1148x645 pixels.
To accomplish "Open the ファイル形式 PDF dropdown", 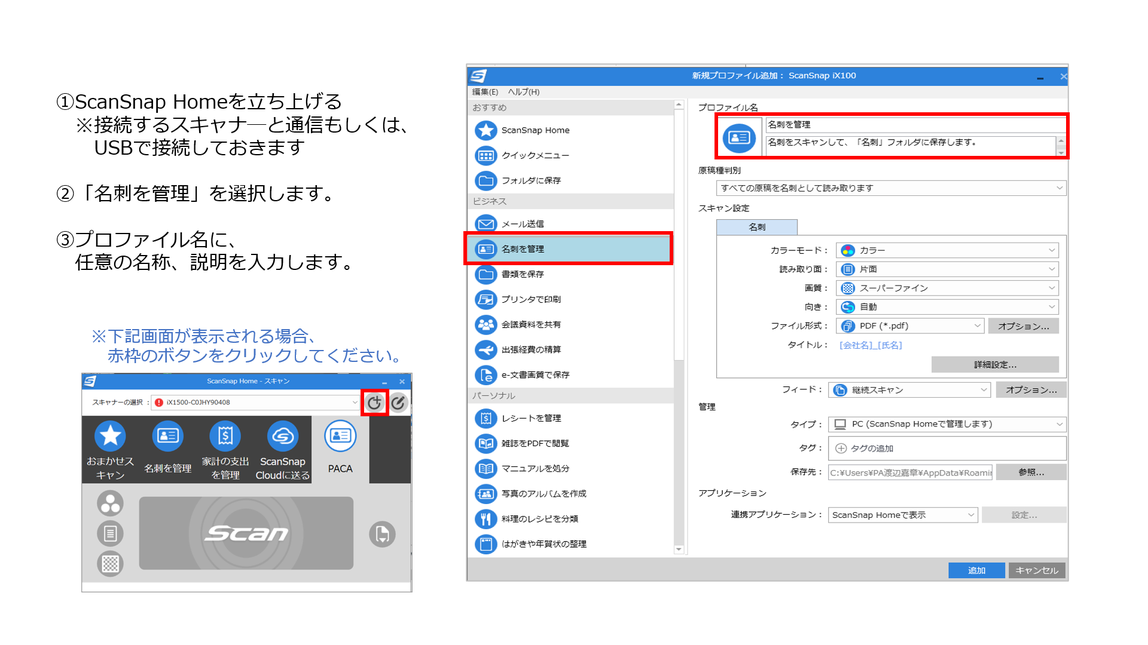I will coord(910,326).
